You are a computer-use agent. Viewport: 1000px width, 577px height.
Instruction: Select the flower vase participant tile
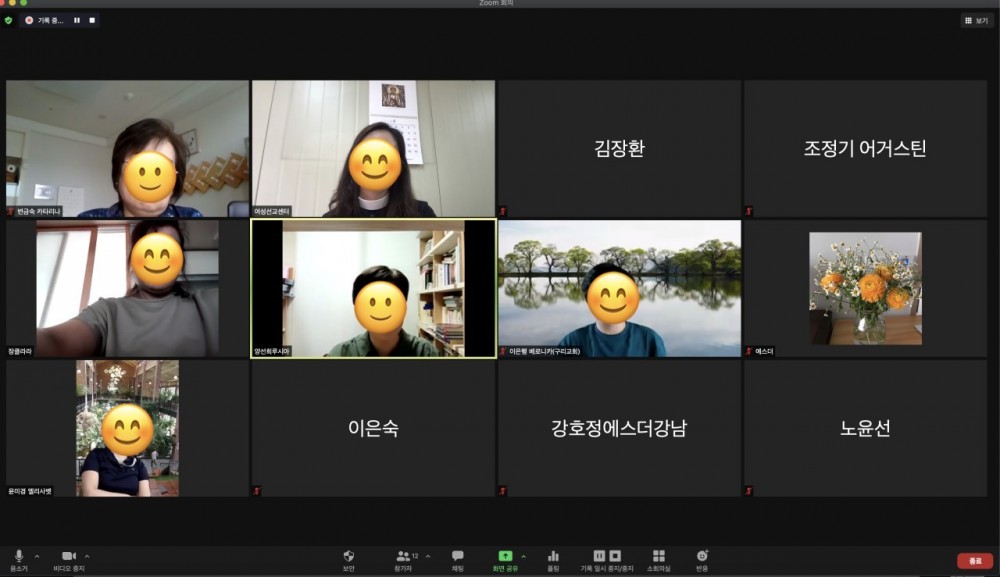point(865,289)
